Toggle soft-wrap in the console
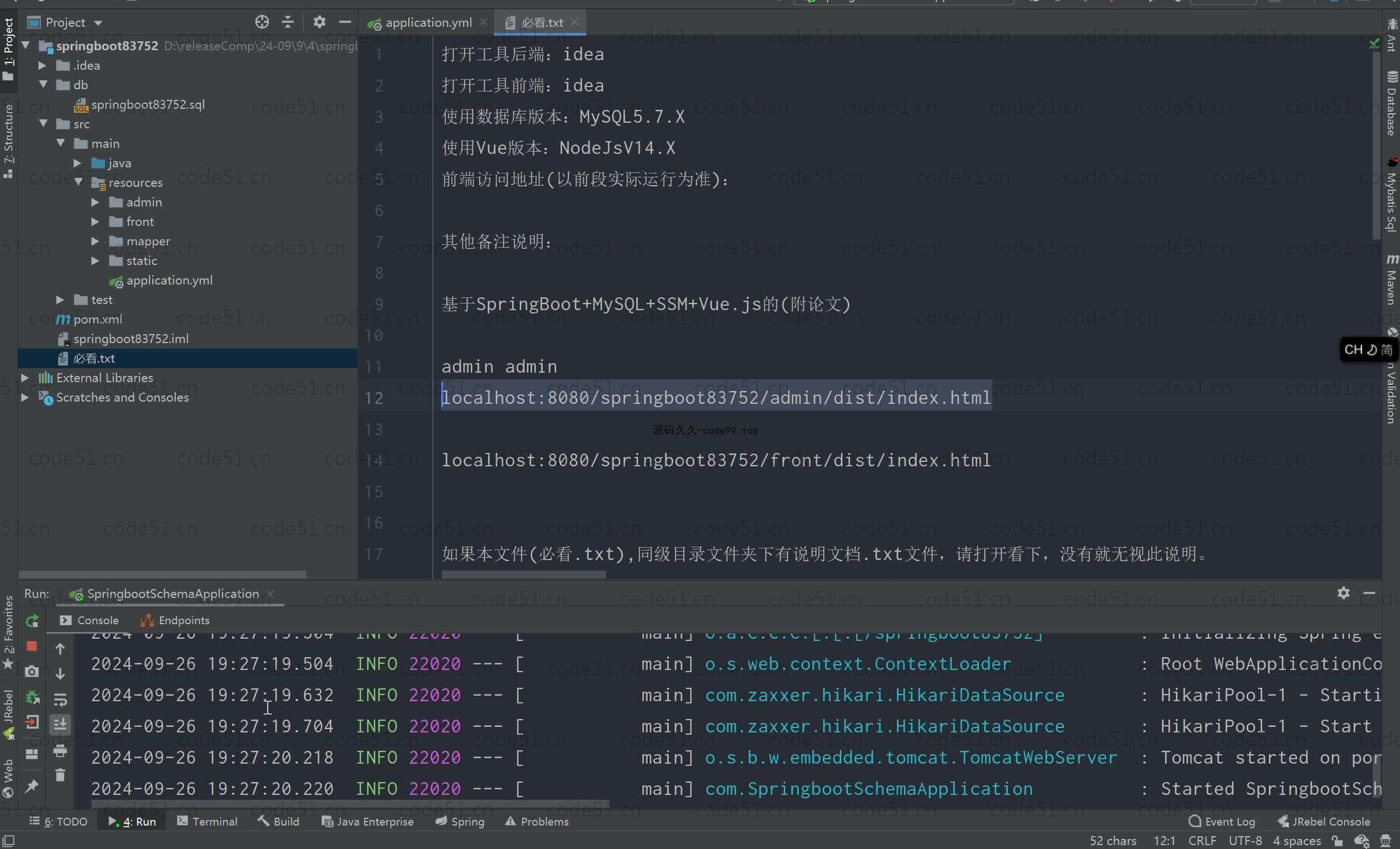The image size is (1400, 849). 60,700
